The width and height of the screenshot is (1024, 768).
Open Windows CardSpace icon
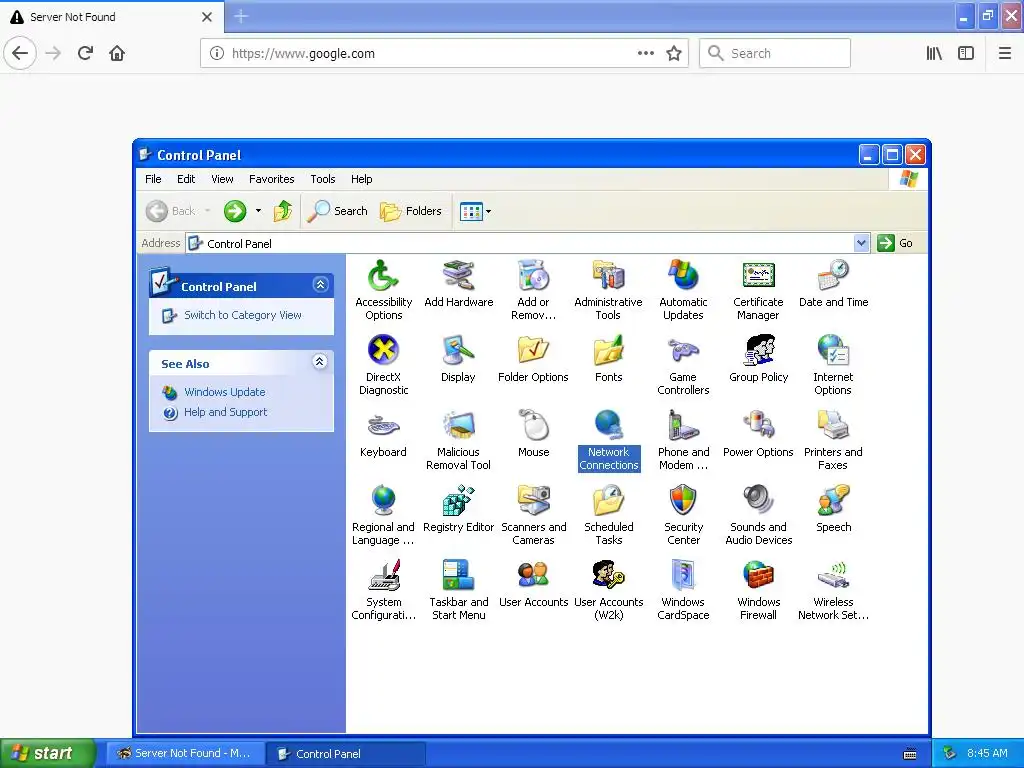click(683, 590)
